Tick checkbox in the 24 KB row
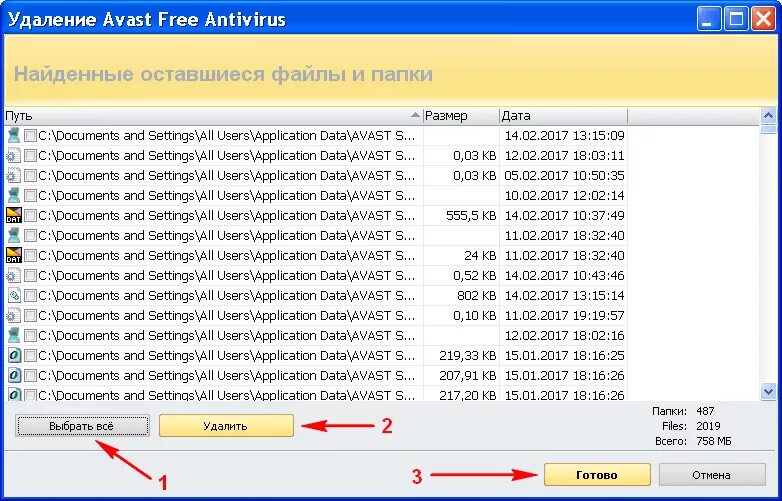Viewport: 782px width, 501px height. click(x=30, y=255)
